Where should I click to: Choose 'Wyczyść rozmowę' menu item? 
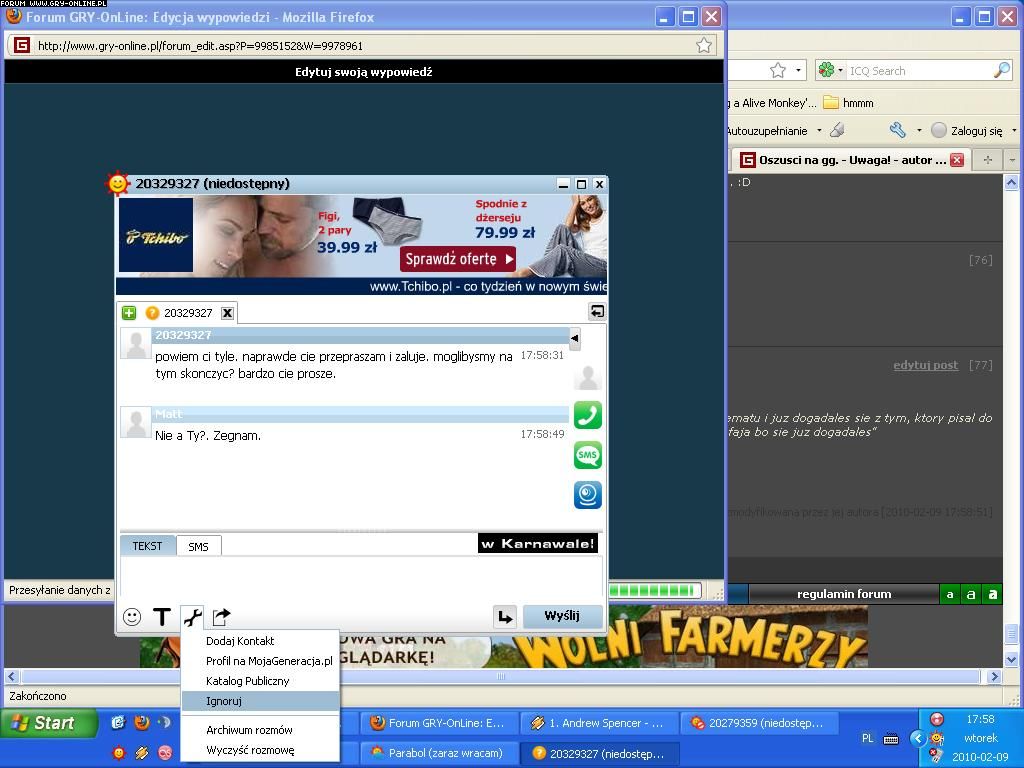point(260,750)
